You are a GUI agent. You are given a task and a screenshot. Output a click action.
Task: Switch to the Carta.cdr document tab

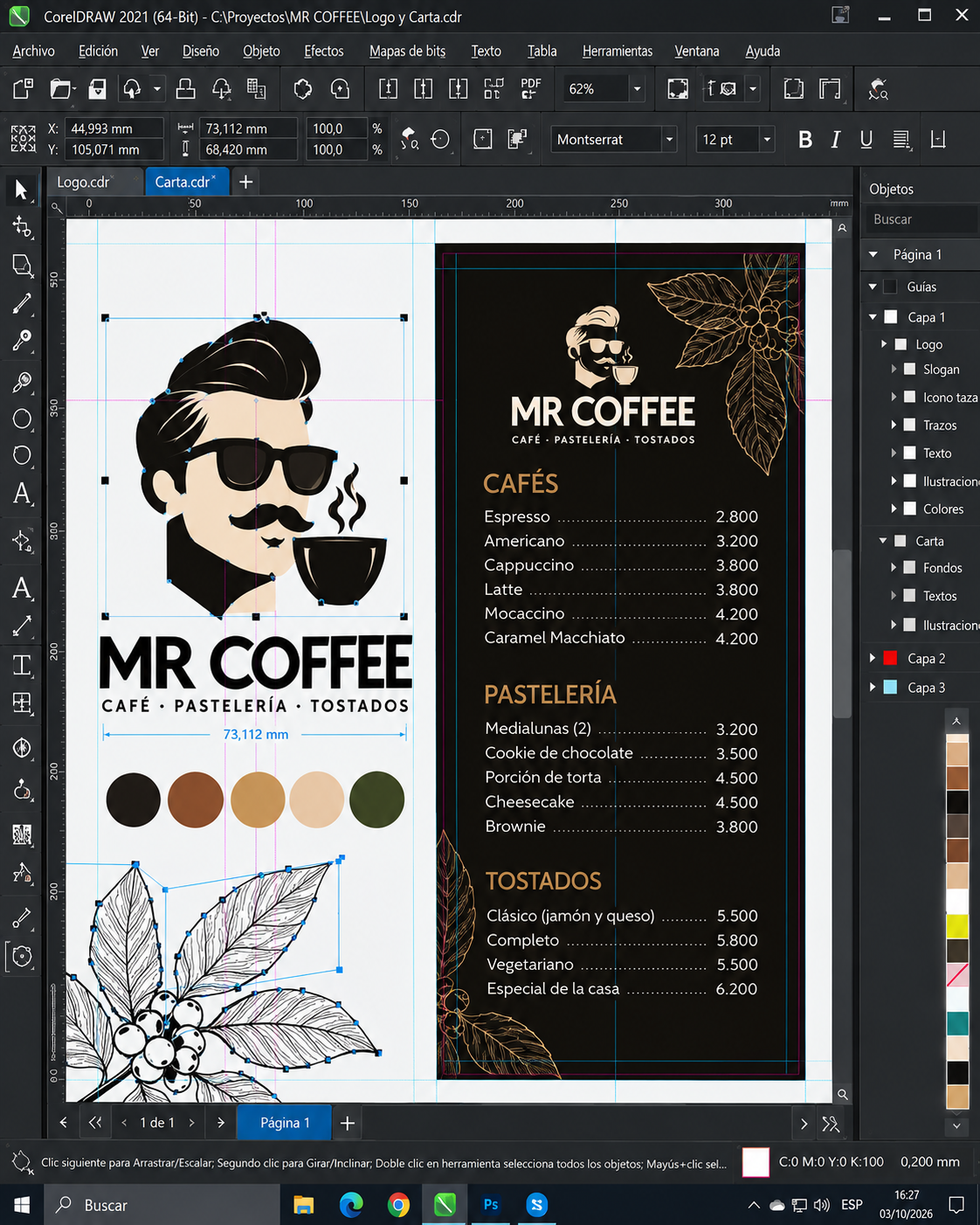[x=186, y=182]
